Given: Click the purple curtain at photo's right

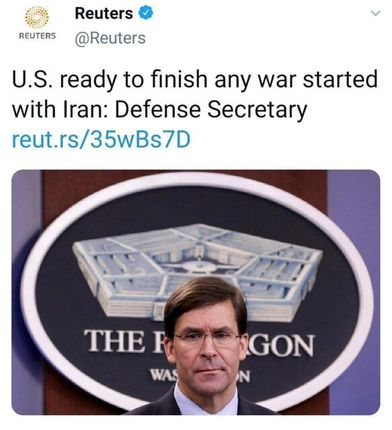Looking at the screenshot, I should (354, 292).
